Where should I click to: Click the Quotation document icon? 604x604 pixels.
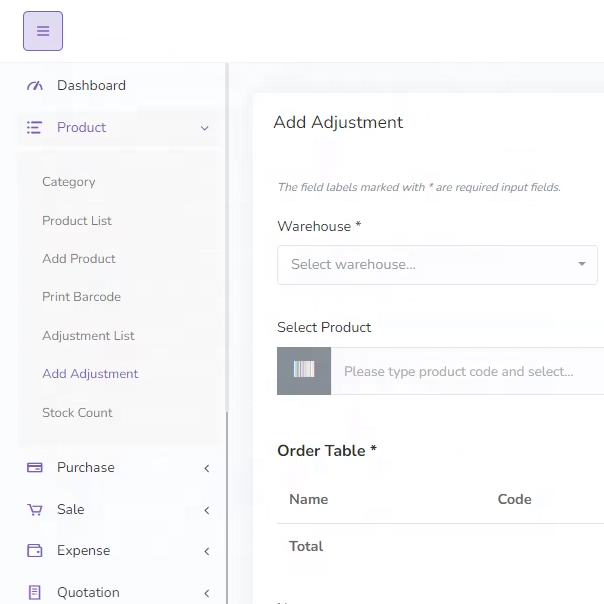coord(35,593)
